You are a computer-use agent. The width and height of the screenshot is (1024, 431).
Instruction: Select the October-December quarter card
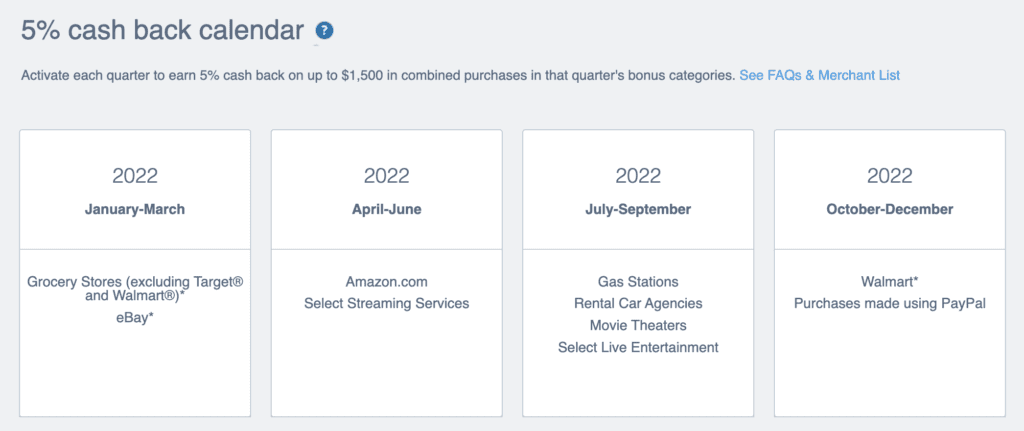coord(890,273)
